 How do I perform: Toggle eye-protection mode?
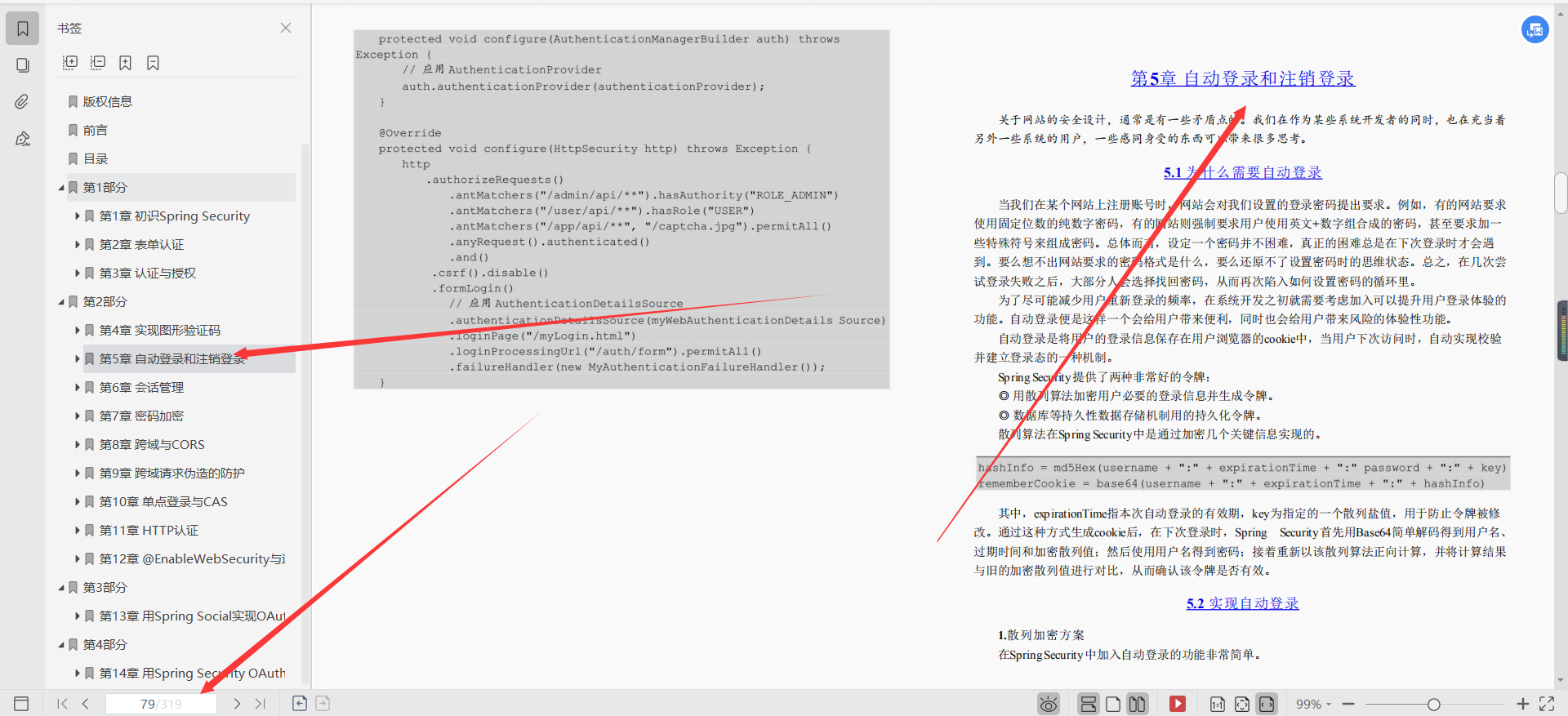[1049, 704]
